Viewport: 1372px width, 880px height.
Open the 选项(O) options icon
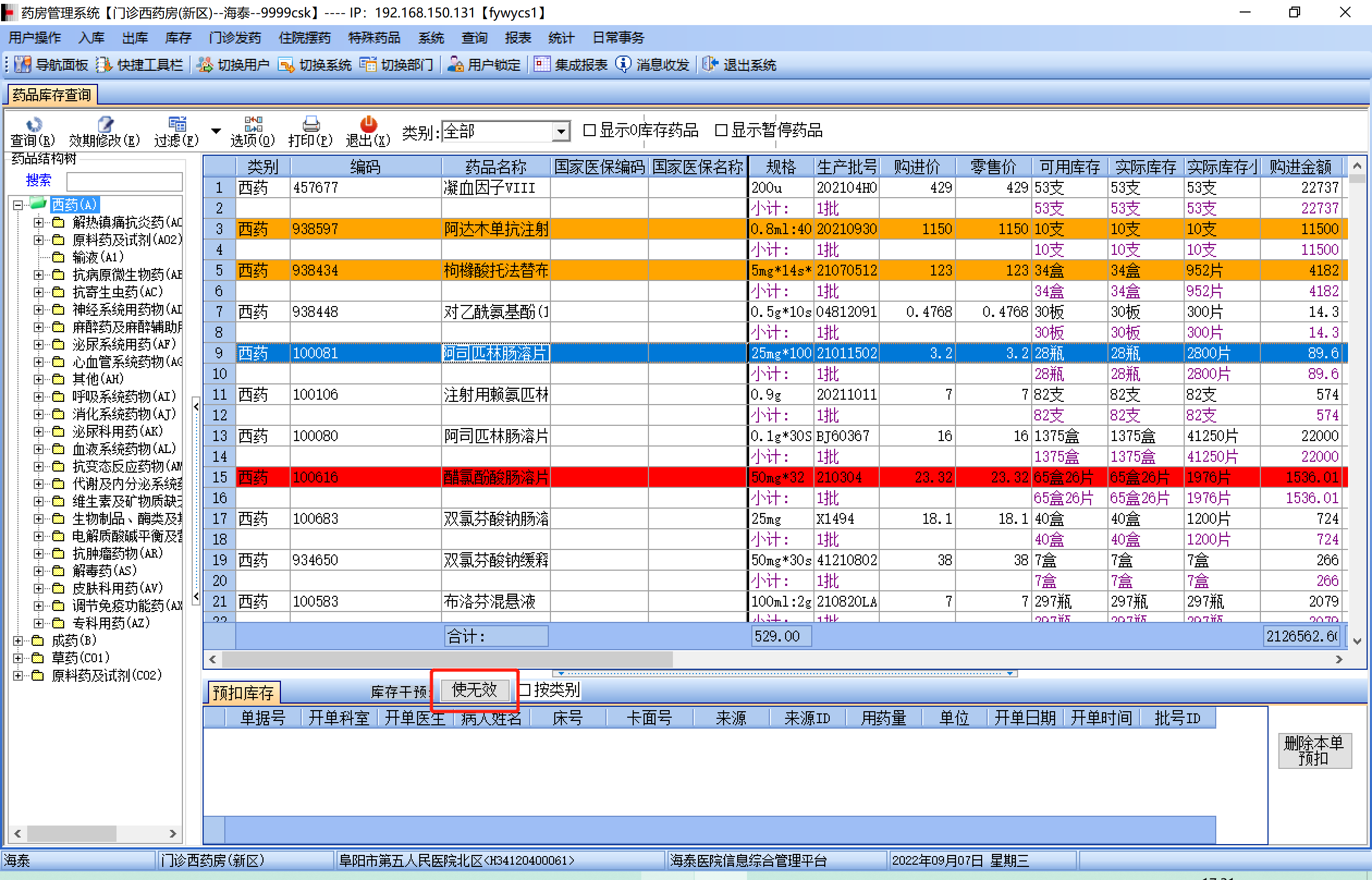(x=253, y=124)
